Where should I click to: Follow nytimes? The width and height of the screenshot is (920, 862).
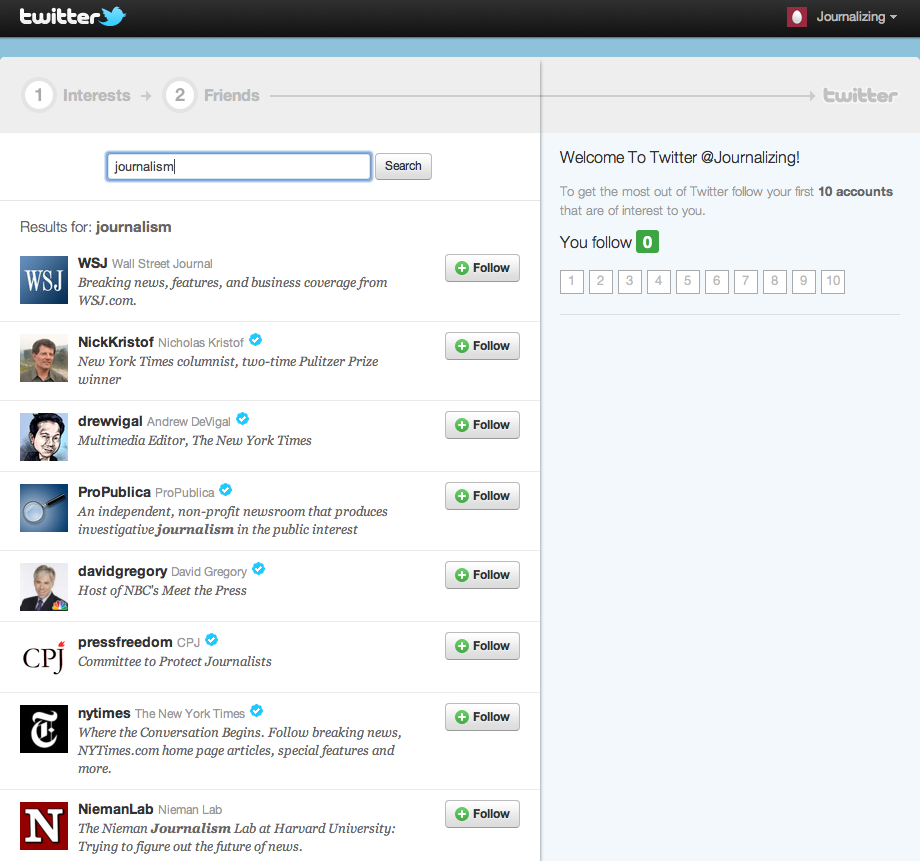(482, 717)
